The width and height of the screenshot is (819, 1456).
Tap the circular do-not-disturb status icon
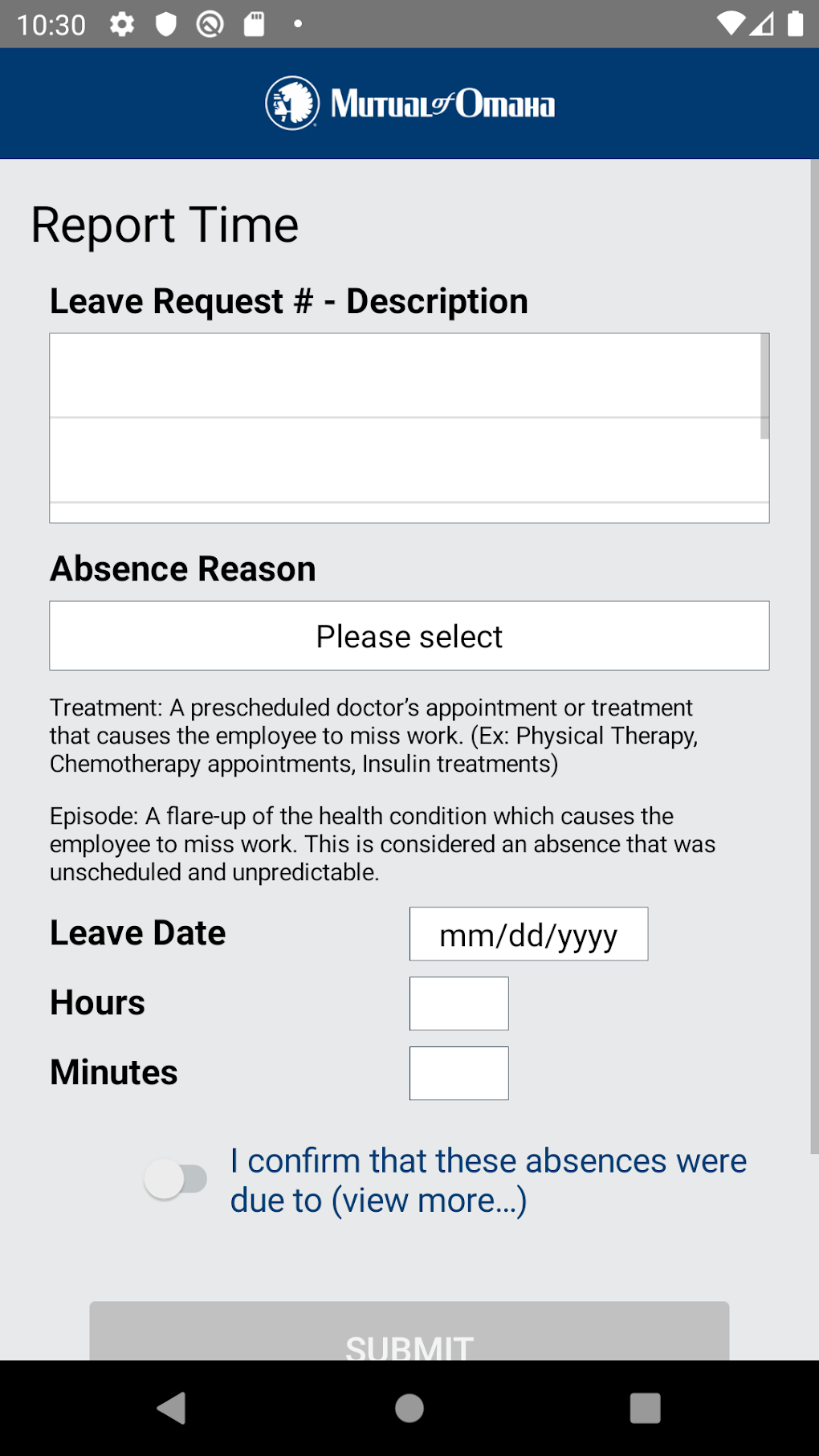210,24
